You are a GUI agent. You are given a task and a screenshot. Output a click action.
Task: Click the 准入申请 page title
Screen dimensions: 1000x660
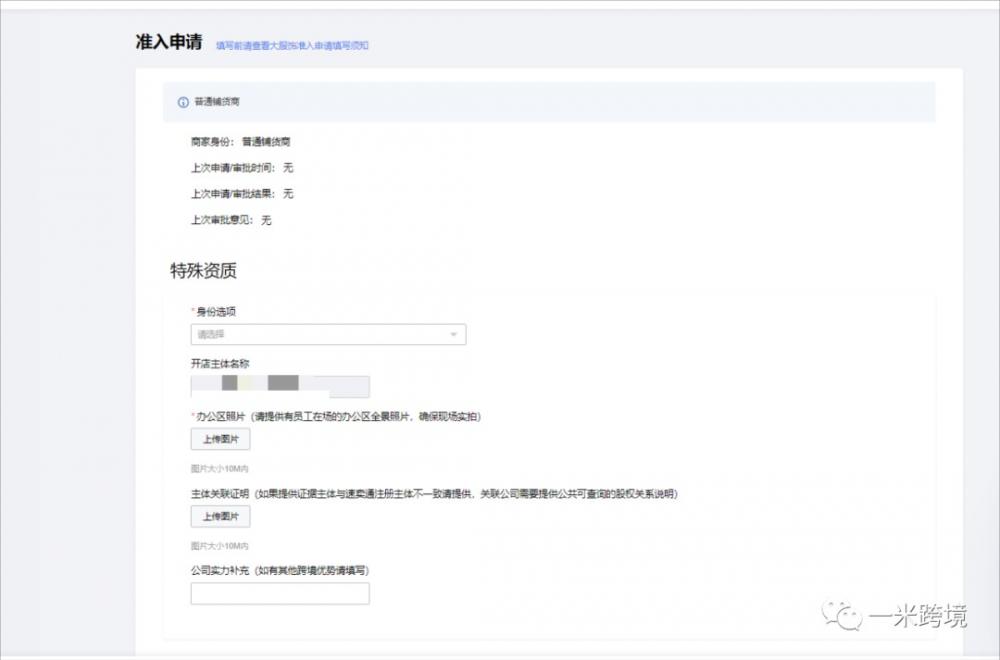point(169,43)
